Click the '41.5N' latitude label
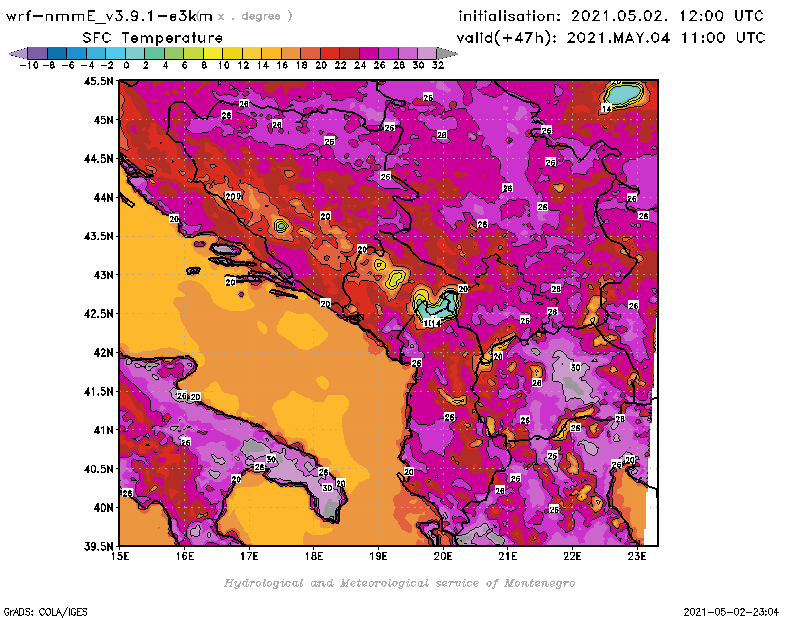Image resolution: width=800 pixels, height=618 pixels. [x=98, y=391]
